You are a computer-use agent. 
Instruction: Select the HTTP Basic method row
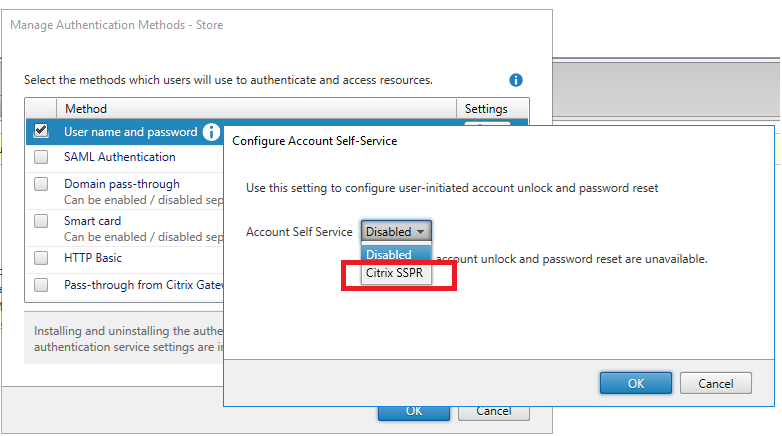point(96,257)
